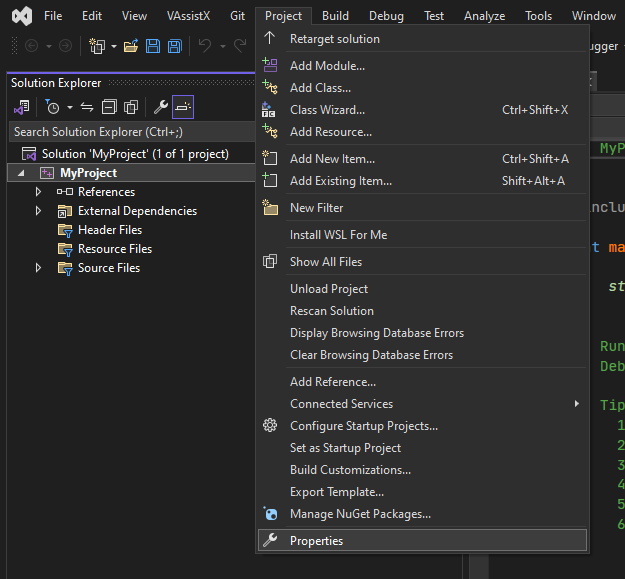Image resolution: width=625 pixels, height=579 pixels.
Task: Open the Window menu
Action: (x=594, y=16)
